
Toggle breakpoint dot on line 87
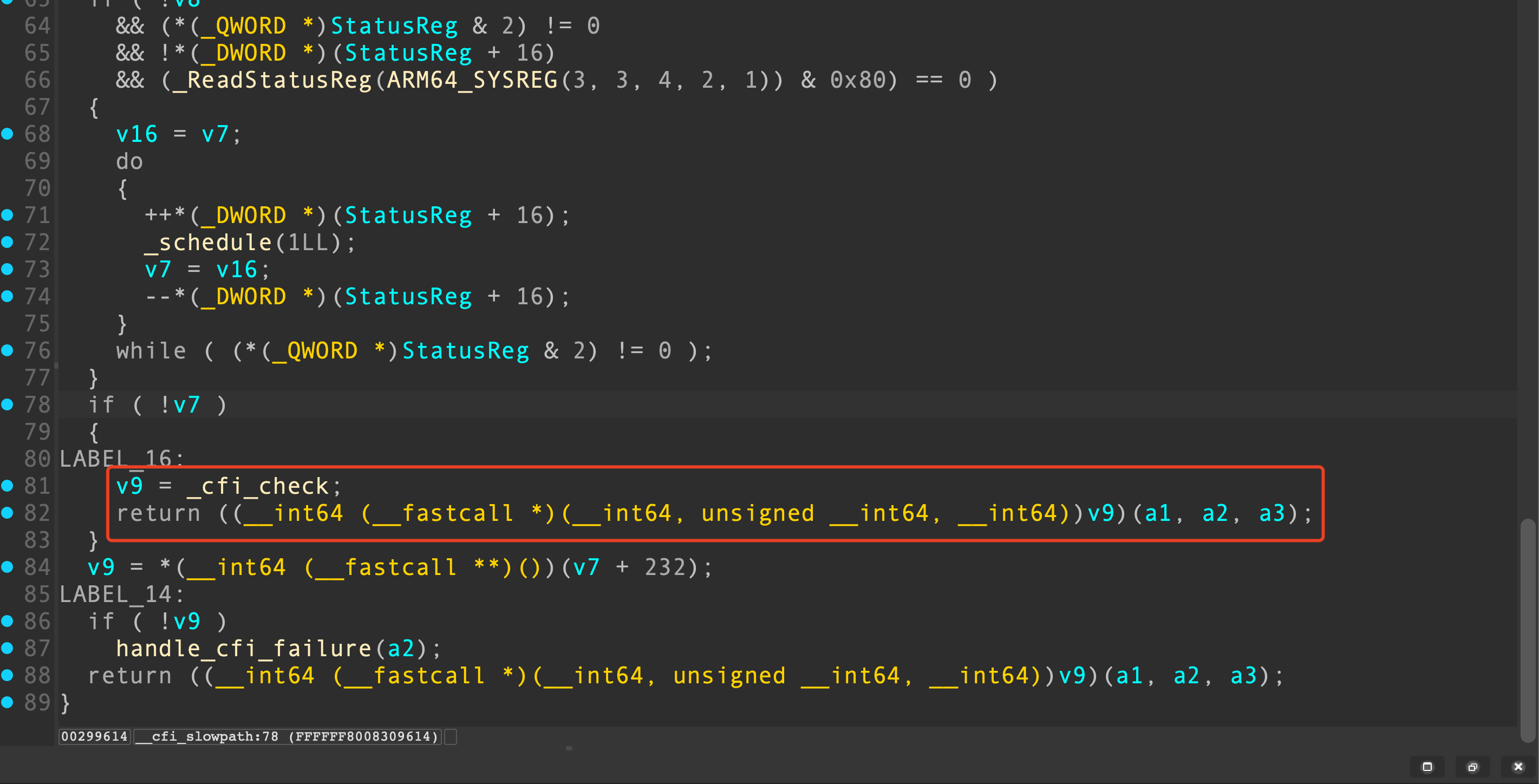pyautogui.click(x=7, y=648)
